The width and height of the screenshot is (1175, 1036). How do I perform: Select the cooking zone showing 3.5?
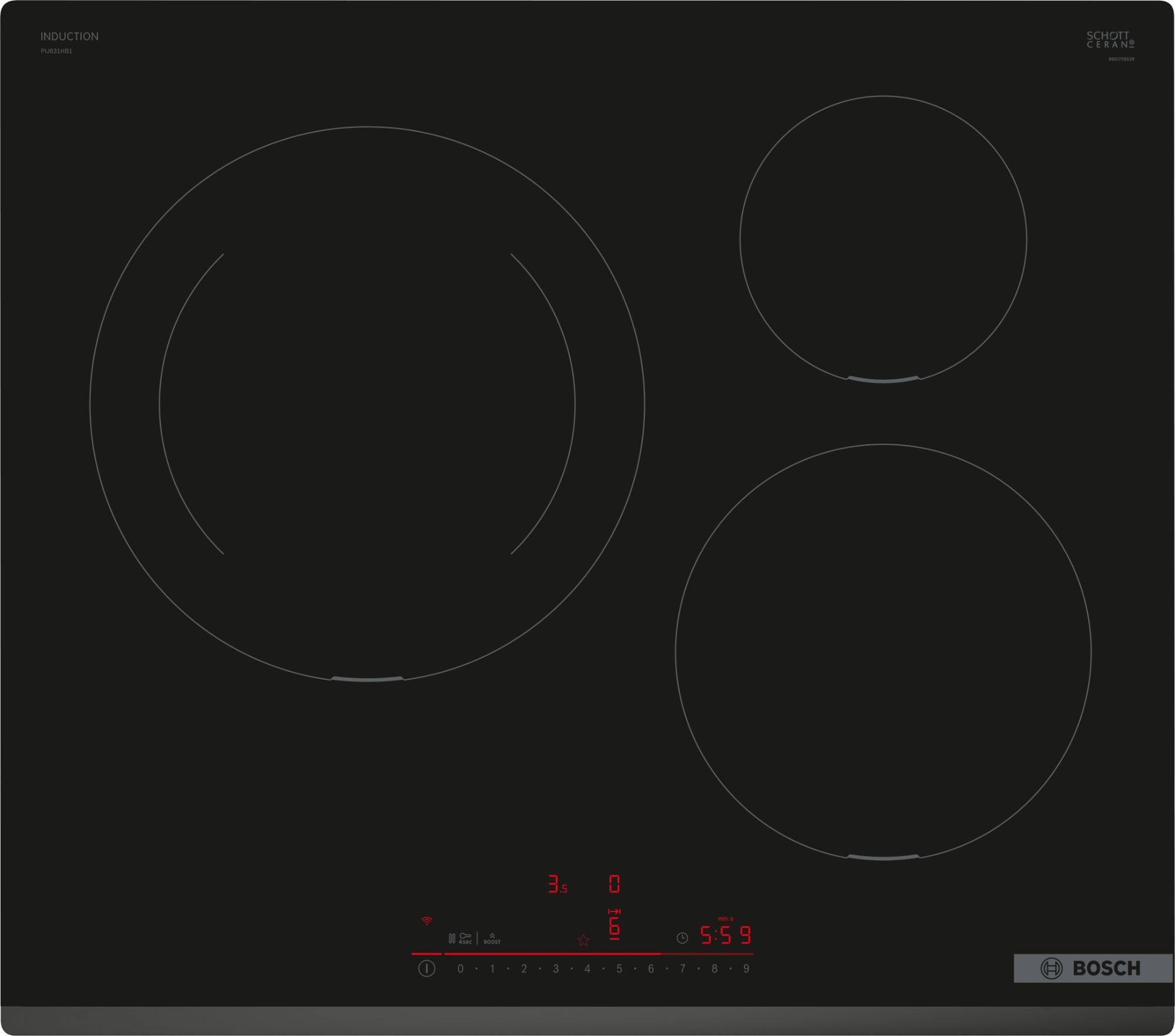pyautogui.click(x=558, y=884)
